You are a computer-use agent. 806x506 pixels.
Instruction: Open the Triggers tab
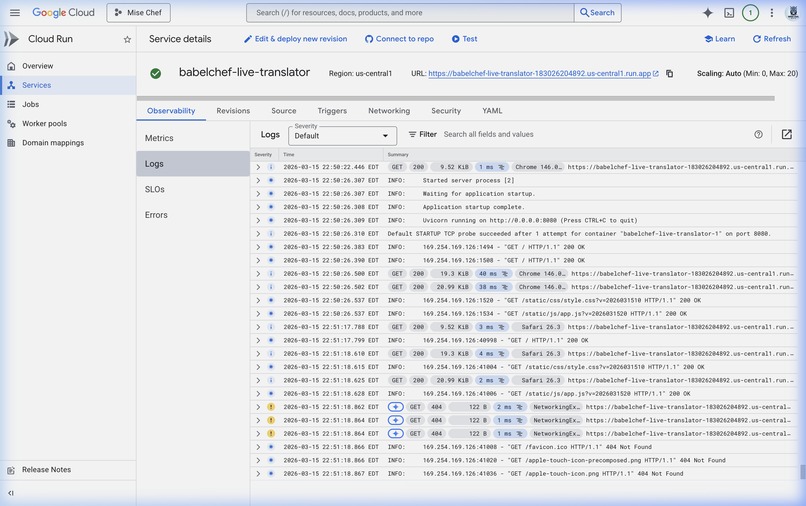click(x=332, y=111)
